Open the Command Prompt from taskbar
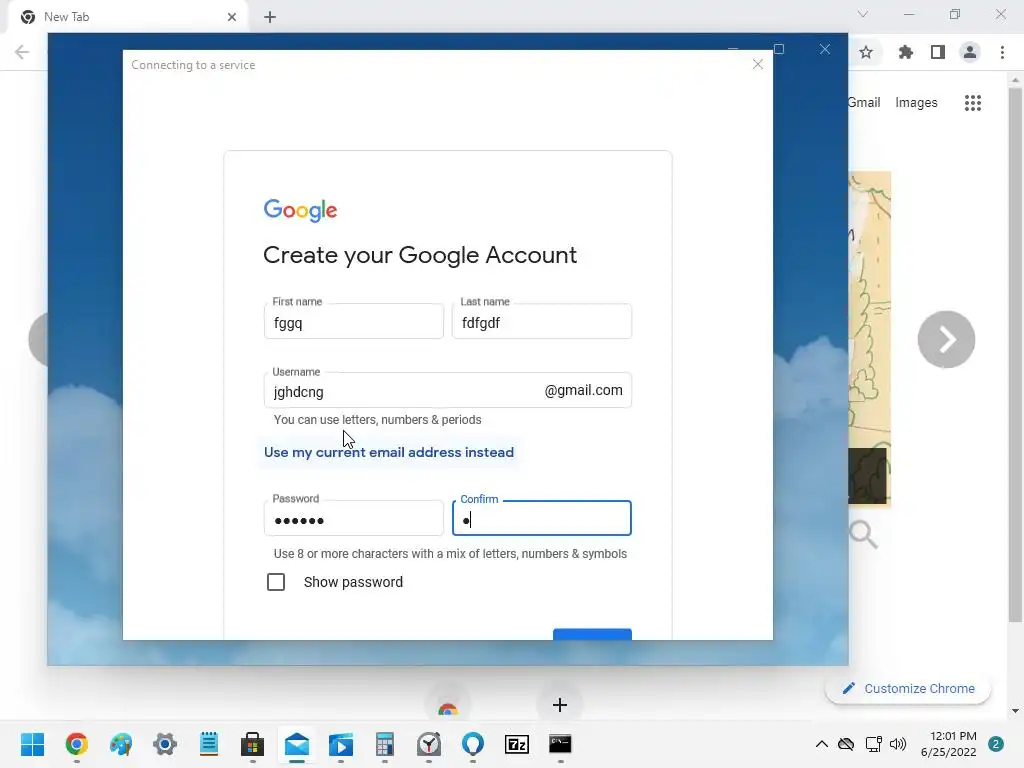The width and height of the screenshot is (1024, 768). [x=560, y=744]
